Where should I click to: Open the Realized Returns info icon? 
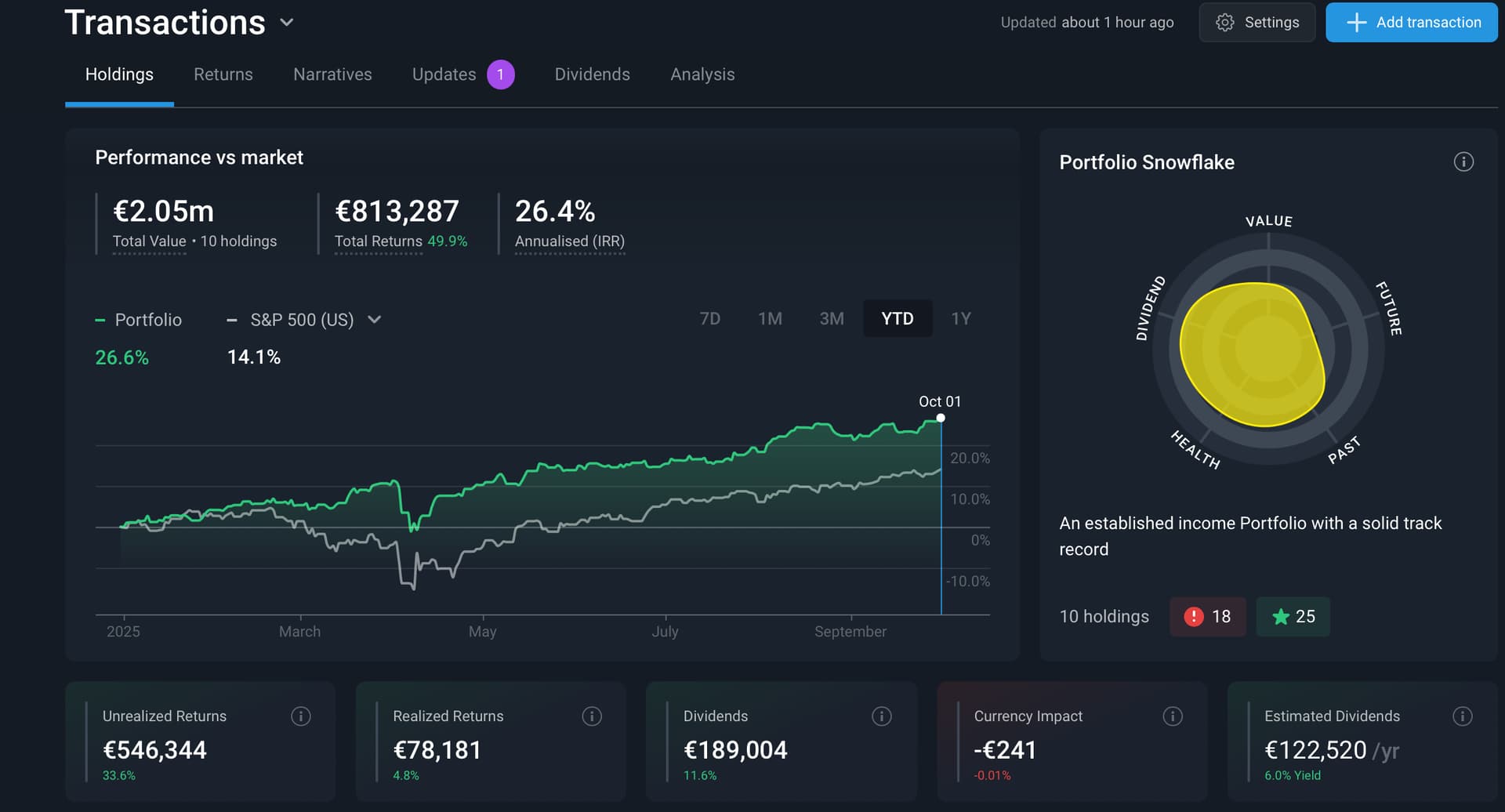(x=592, y=716)
